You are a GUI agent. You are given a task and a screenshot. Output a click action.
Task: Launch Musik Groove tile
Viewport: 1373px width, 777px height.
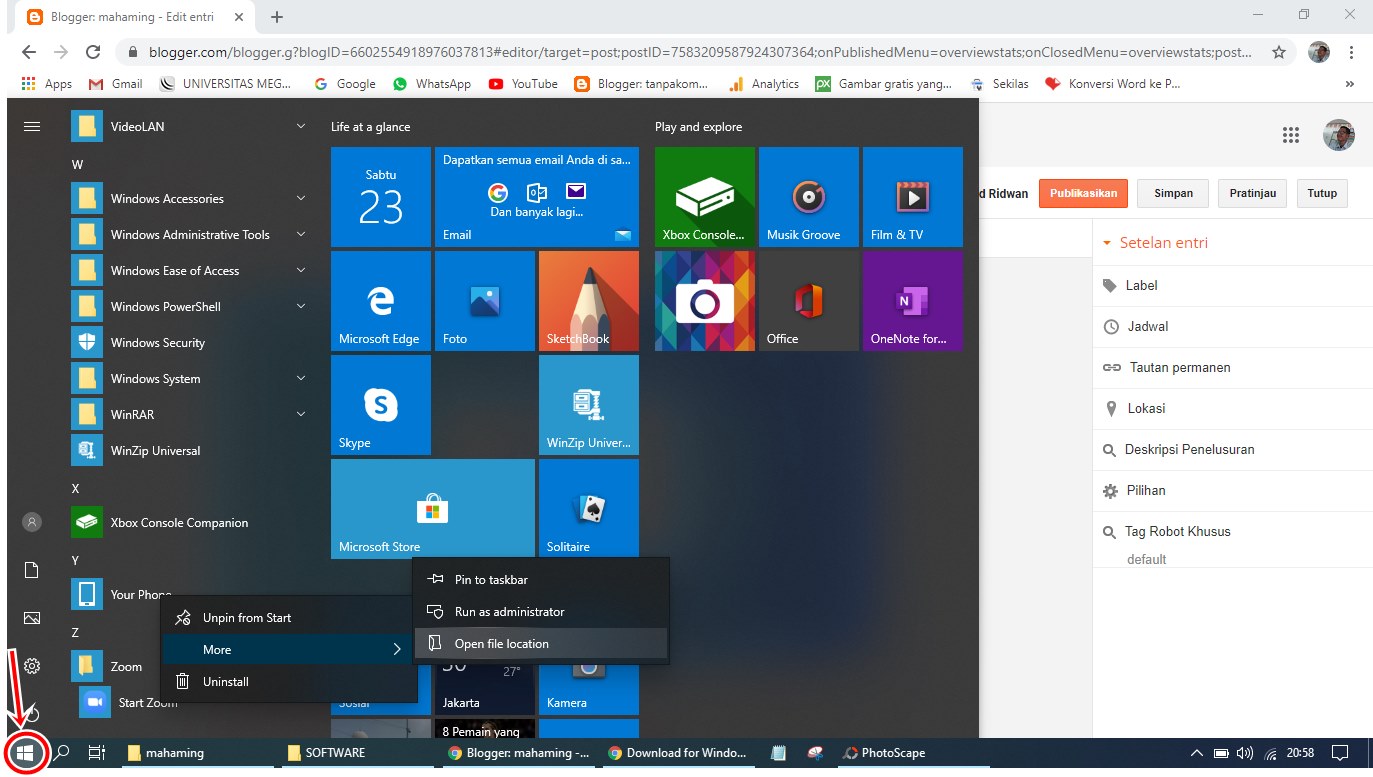[808, 197]
